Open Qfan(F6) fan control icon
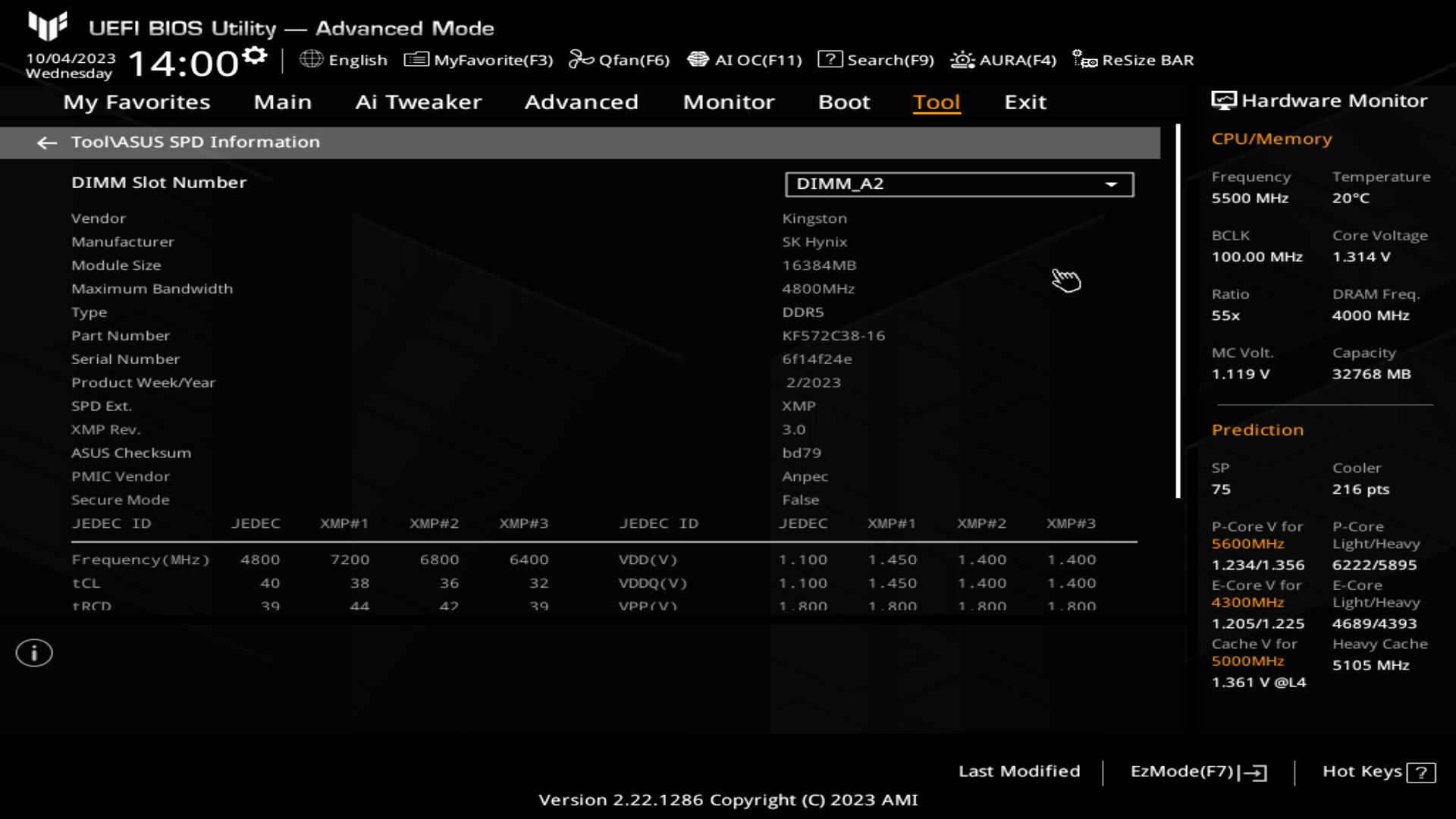Screen dimensions: 1456x819 (x=581, y=59)
